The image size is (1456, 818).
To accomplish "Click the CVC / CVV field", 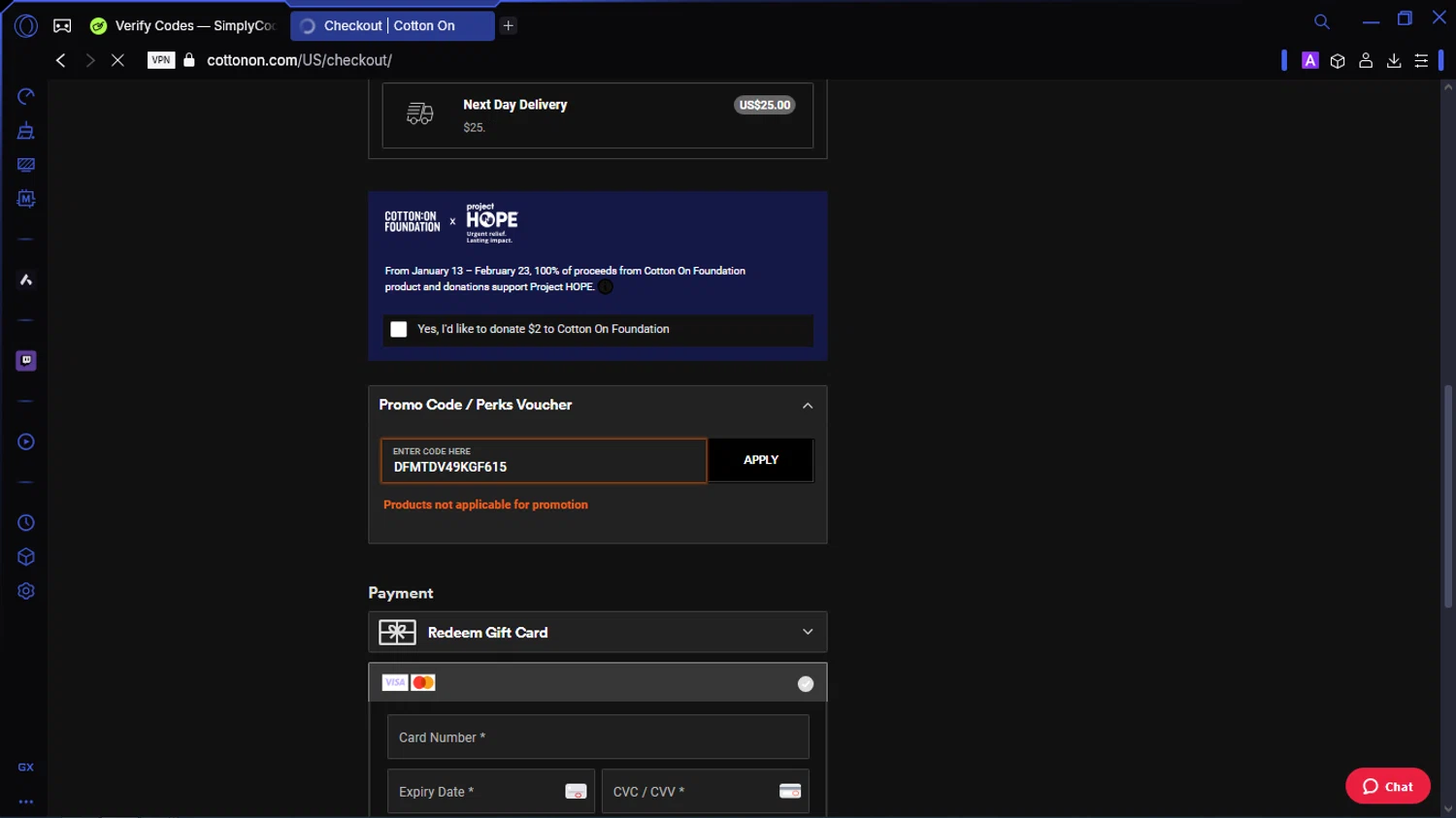I will (706, 792).
